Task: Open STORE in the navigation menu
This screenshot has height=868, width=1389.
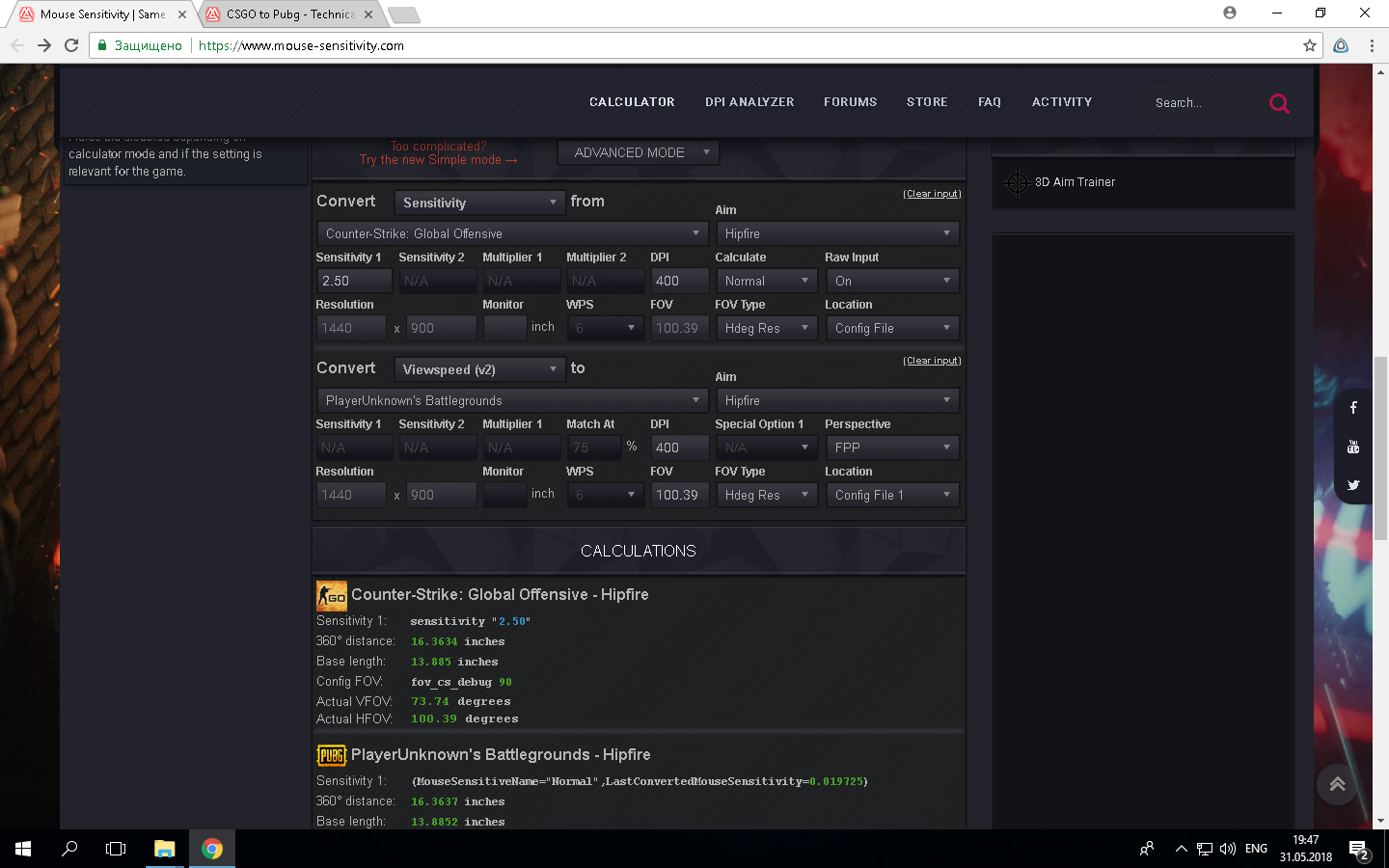Action: pos(927,102)
